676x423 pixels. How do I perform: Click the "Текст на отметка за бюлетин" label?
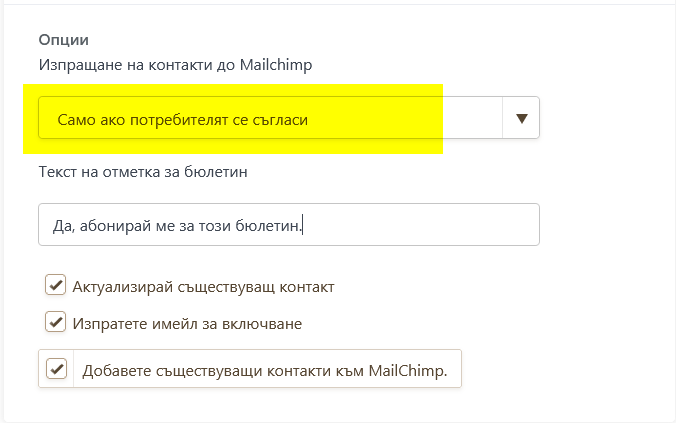point(143,171)
